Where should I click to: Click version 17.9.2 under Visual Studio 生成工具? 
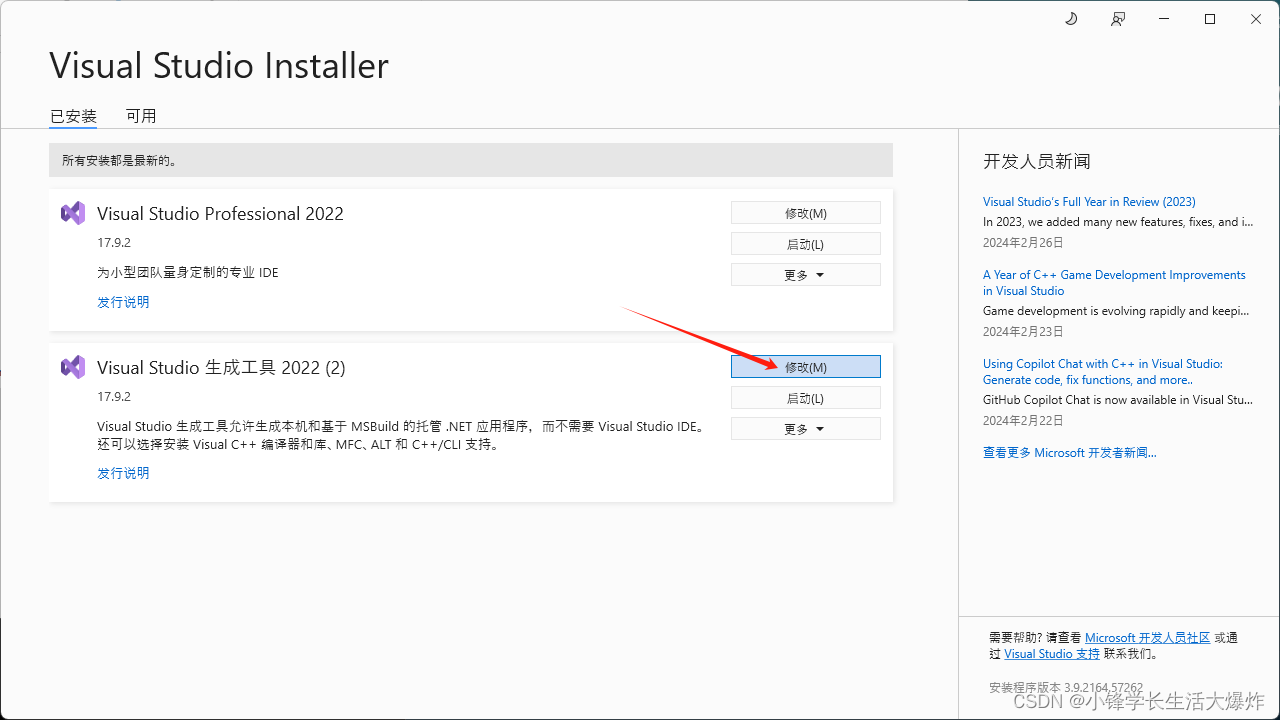click(114, 397)
